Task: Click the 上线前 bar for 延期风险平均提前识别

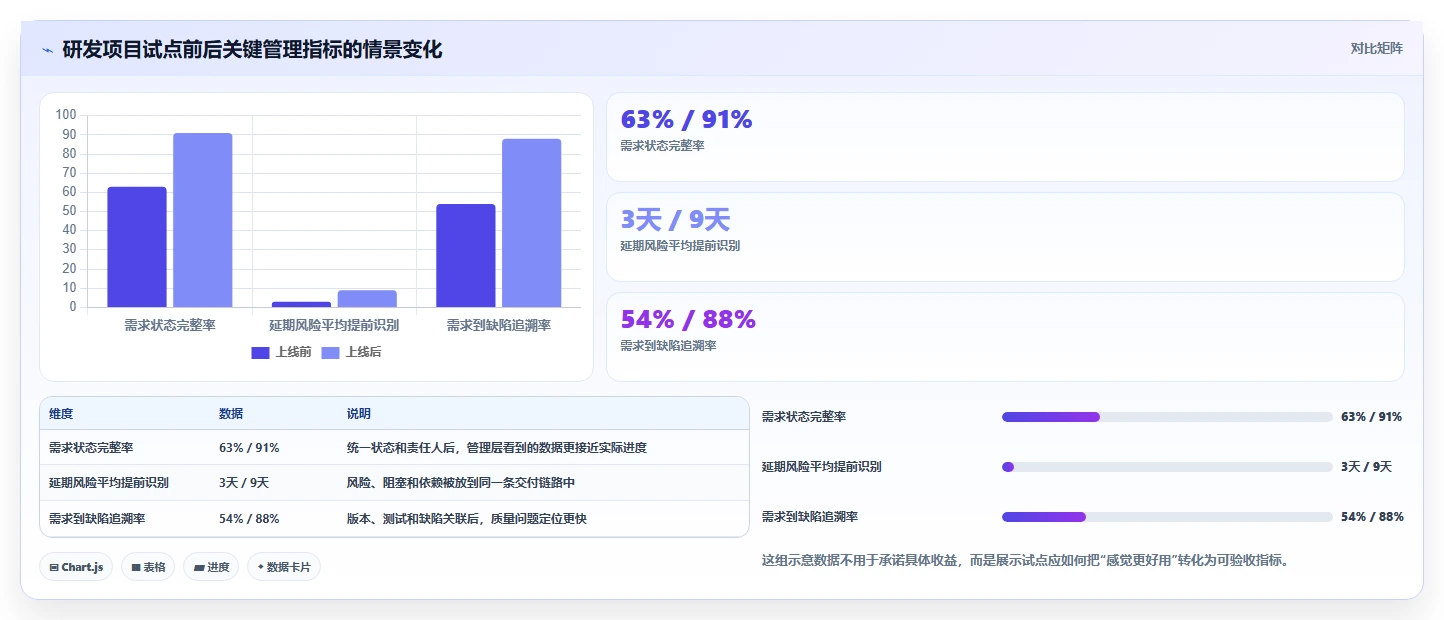Action: (x=301, y=304)
